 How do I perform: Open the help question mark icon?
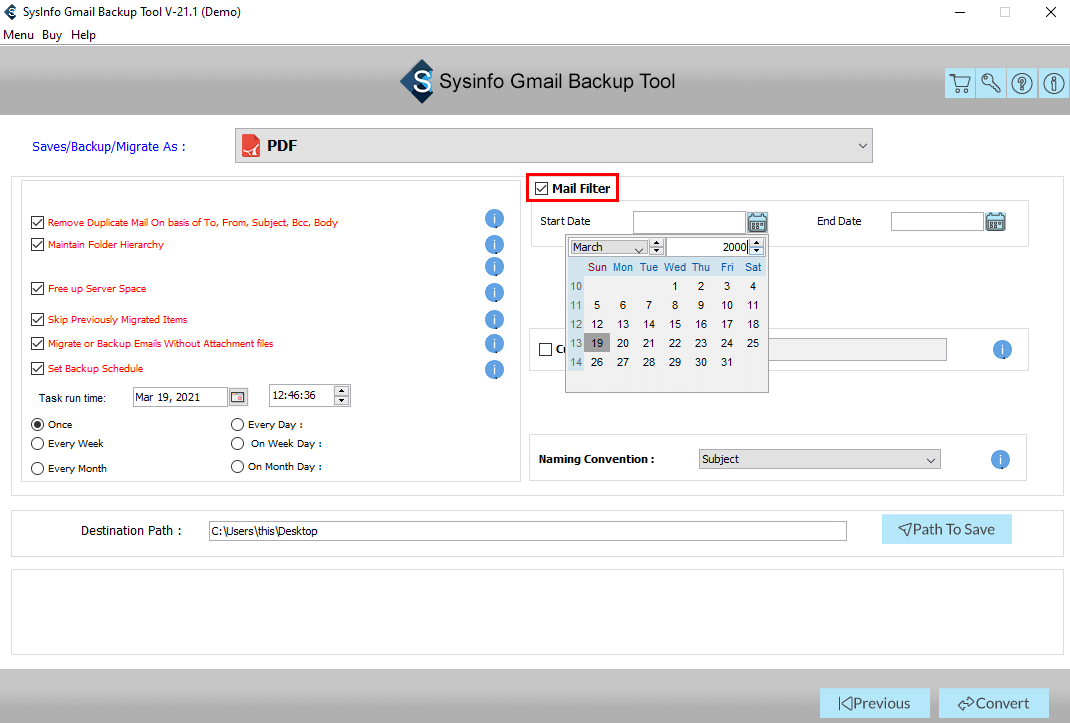[x=1022, y=83]
